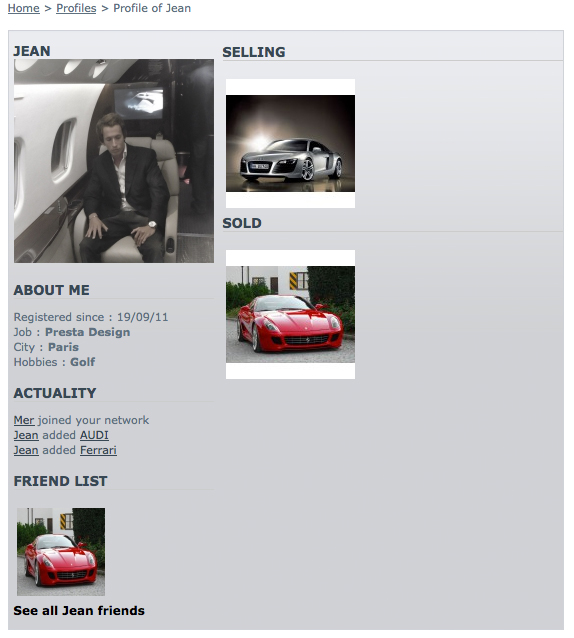
Task: Click the Jean link before 'added Ferrari'
Action: 26,450
